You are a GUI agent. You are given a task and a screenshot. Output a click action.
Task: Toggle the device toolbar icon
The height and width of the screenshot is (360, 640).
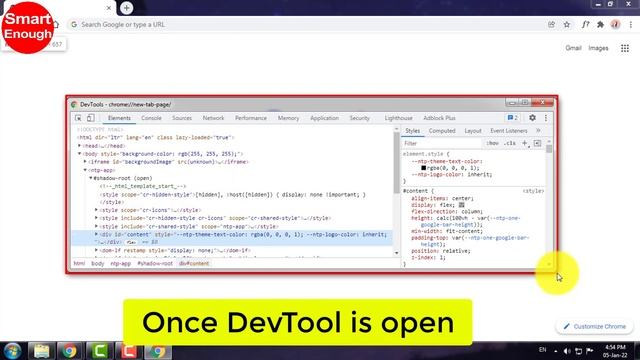91,118
